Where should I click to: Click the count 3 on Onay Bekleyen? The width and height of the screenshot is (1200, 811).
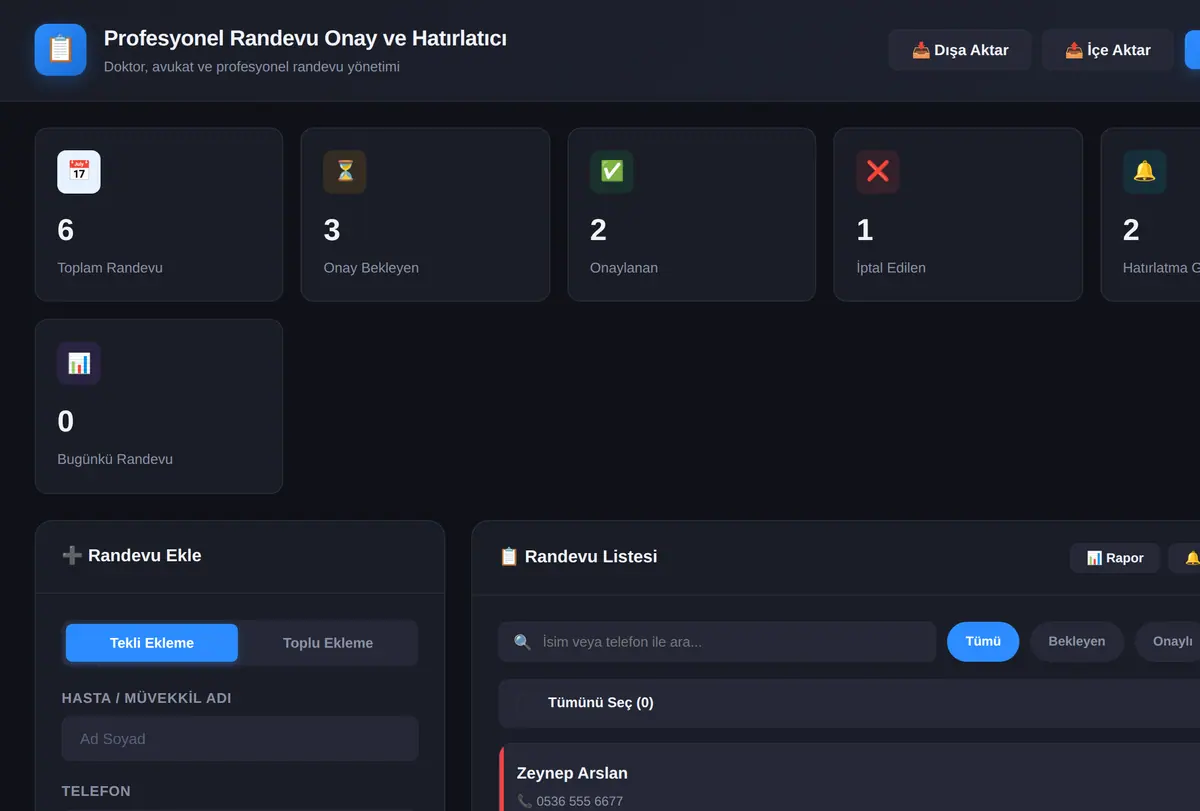tap(332, 230)
